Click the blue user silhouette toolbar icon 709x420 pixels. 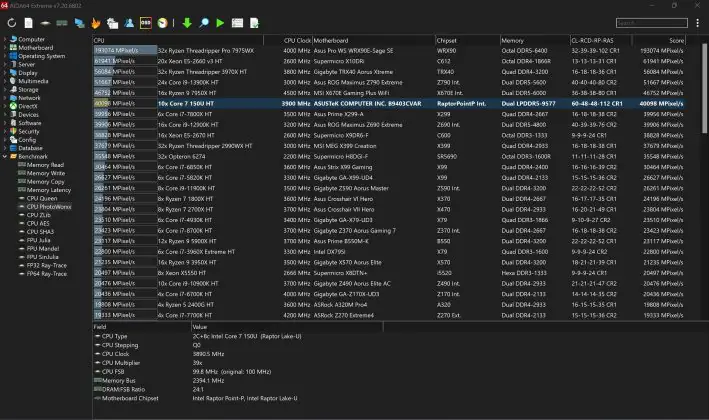click(129, 23)
